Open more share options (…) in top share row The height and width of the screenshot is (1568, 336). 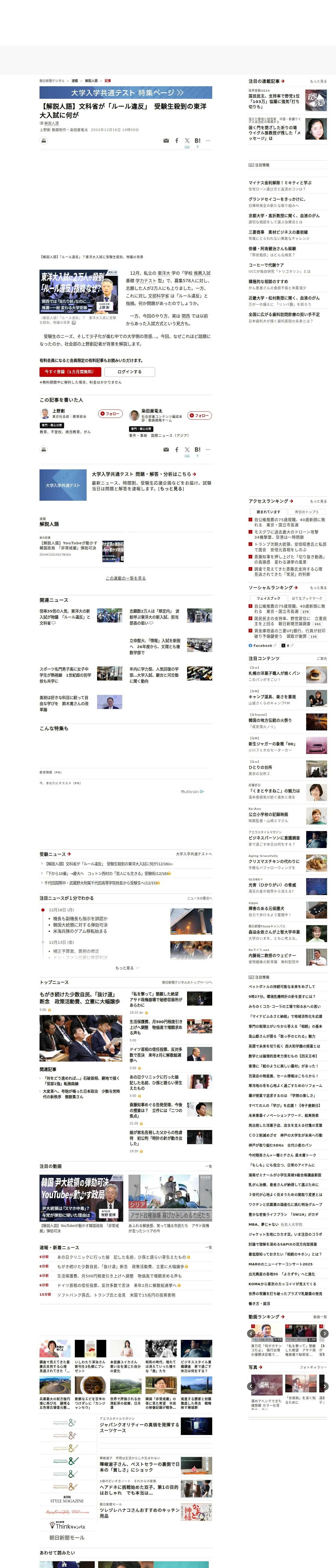coord(208,141)
